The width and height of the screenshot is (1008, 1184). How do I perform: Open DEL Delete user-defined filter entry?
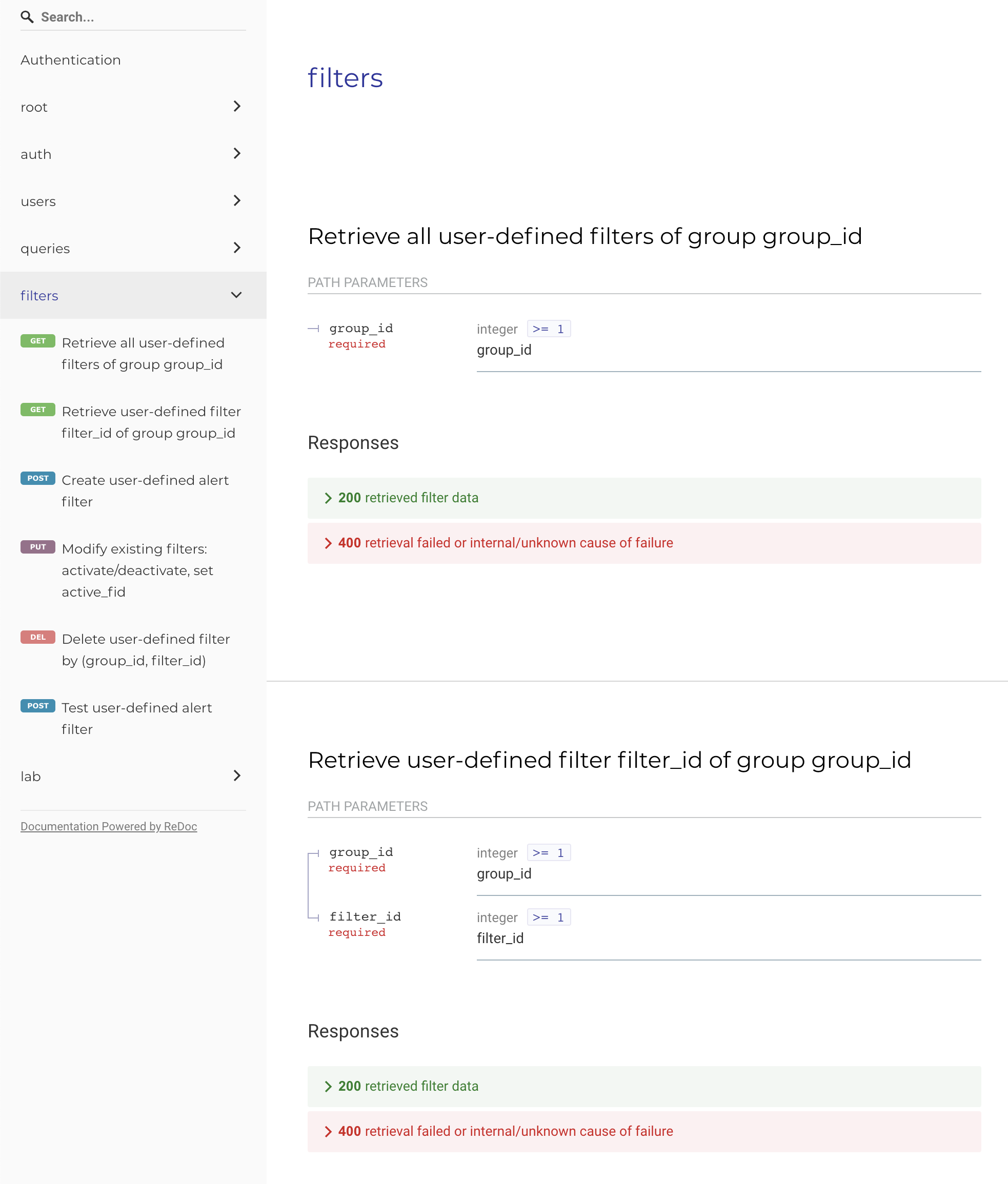pos(133,649)
